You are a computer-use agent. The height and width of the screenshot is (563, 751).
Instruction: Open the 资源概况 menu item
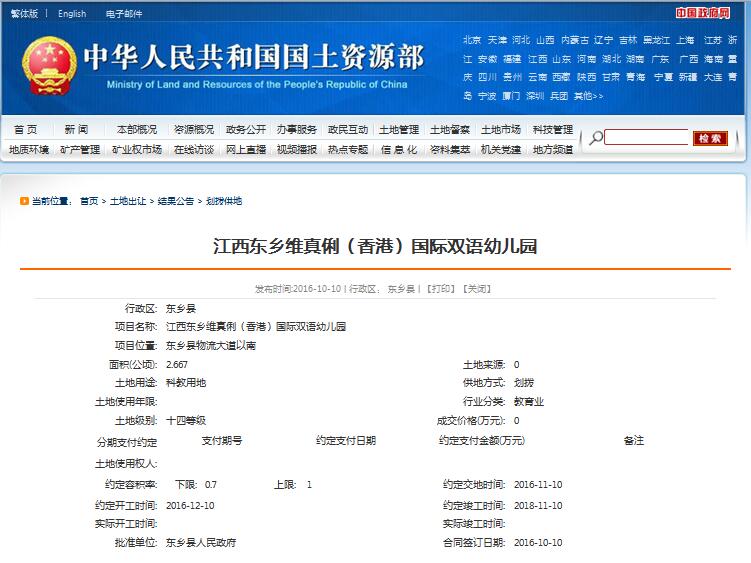pyautogui.click(x=193, y=129)
